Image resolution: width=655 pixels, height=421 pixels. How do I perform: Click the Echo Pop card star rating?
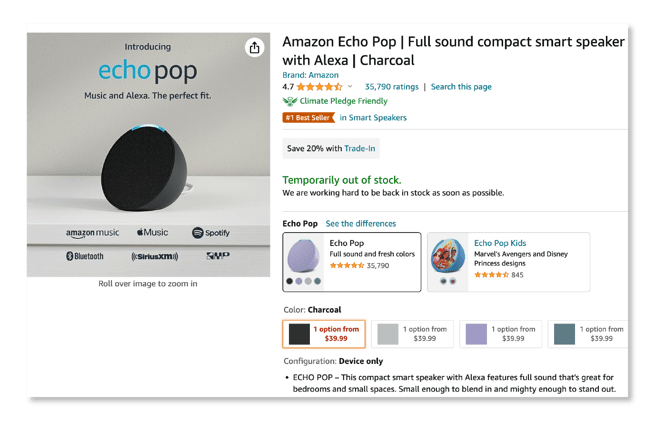pyautogui.click(x=346, y=267)
